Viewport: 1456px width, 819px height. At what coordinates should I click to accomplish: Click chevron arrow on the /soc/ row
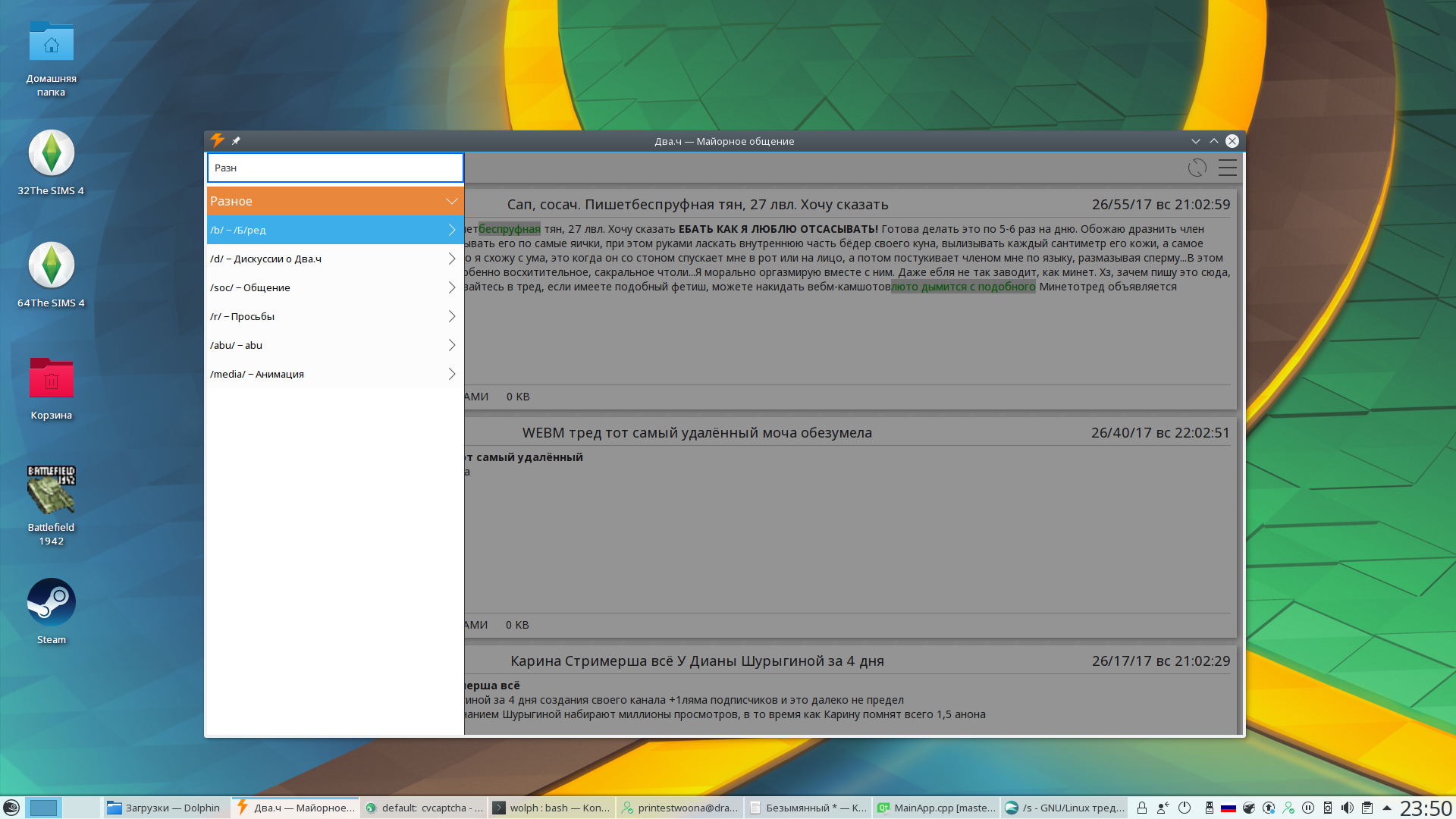coord(452,287)
